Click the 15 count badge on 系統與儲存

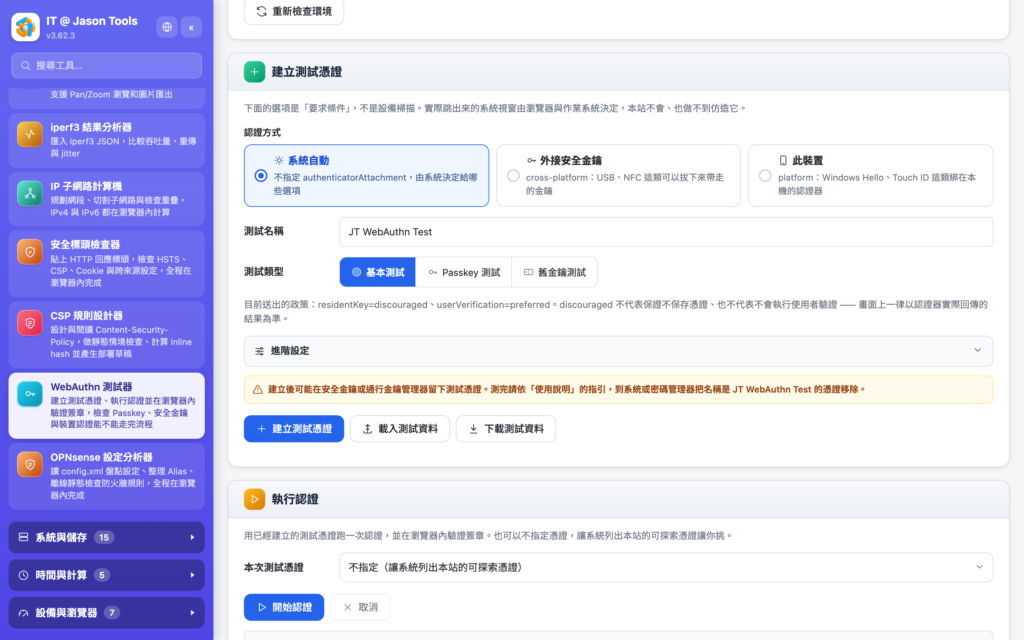pos(104,537)
